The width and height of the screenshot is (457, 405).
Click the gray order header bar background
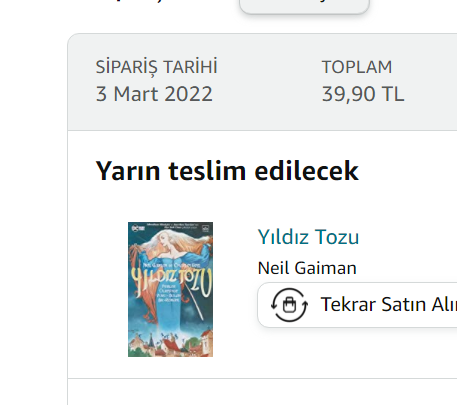click(262, 82)
